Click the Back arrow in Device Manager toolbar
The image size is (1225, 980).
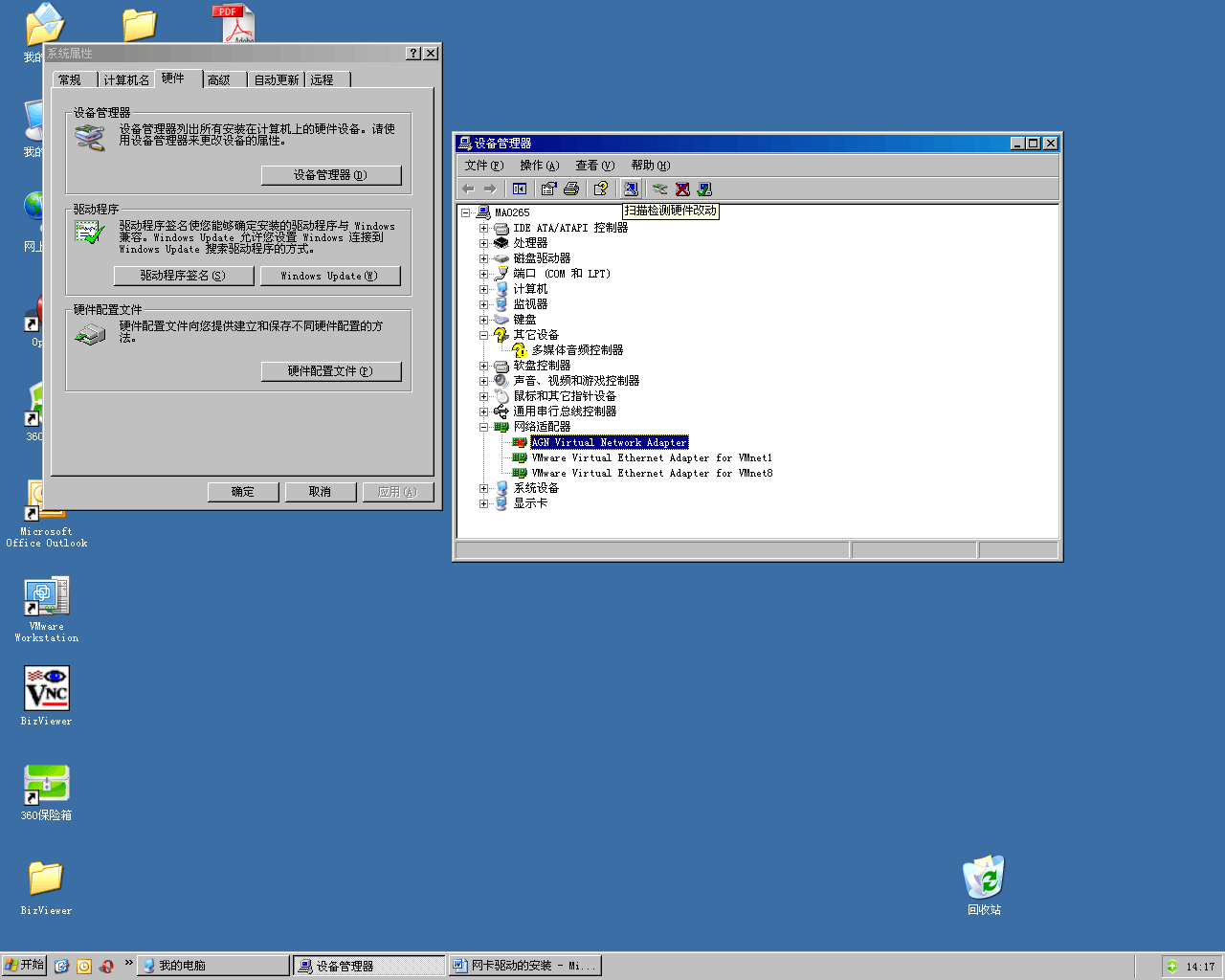click(468, 189)
